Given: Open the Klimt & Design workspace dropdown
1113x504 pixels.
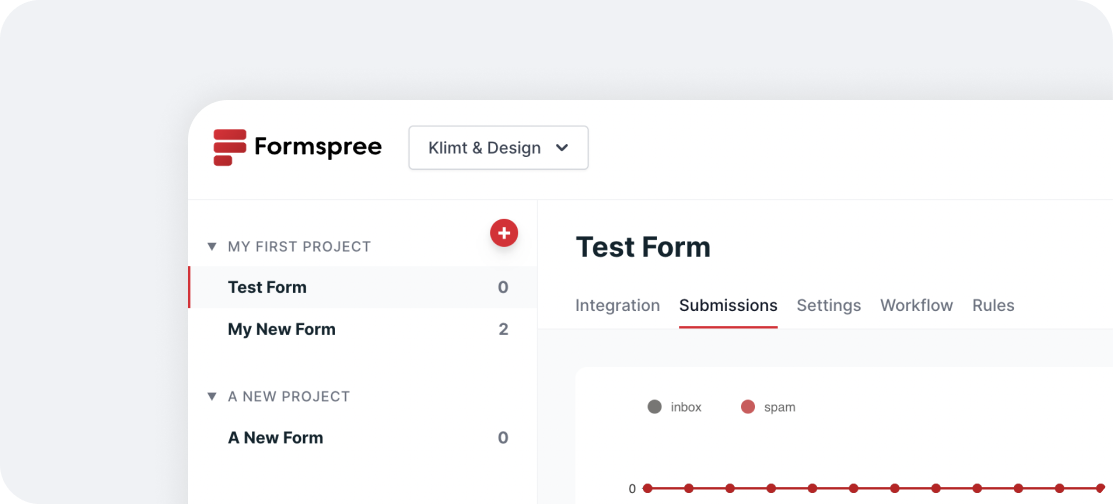Looking at the screenshot, I should click(x=498, y=148).
